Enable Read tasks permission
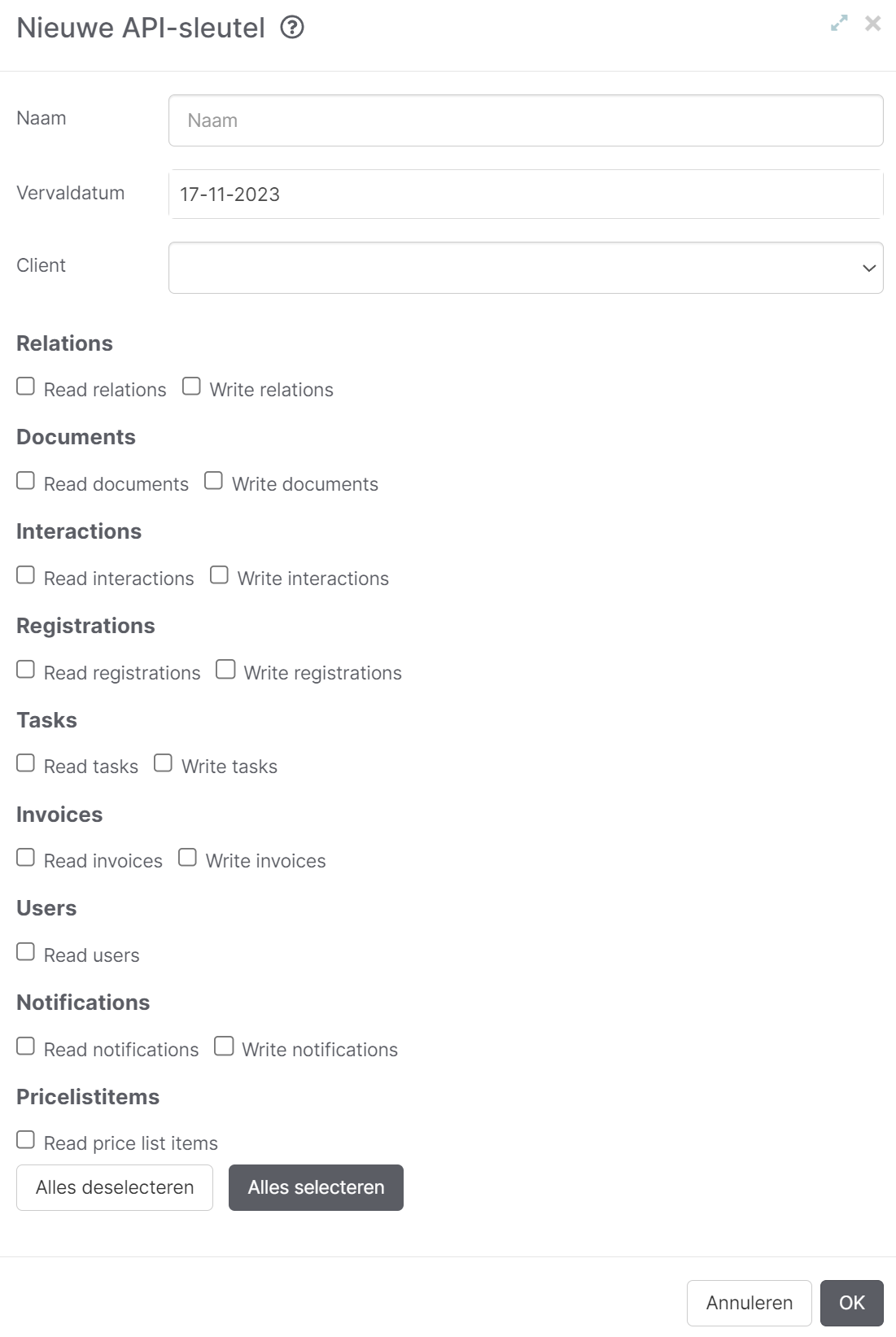896x1337 pixels. pos(26,763)
